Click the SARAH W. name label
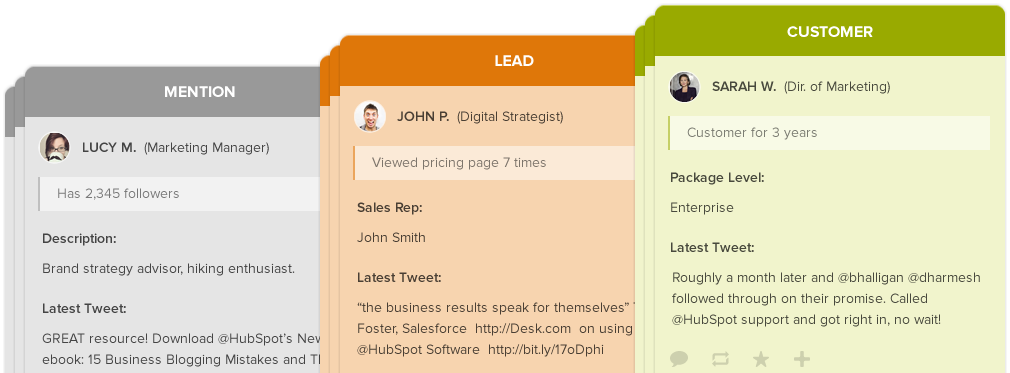 (x=744, y=86)
